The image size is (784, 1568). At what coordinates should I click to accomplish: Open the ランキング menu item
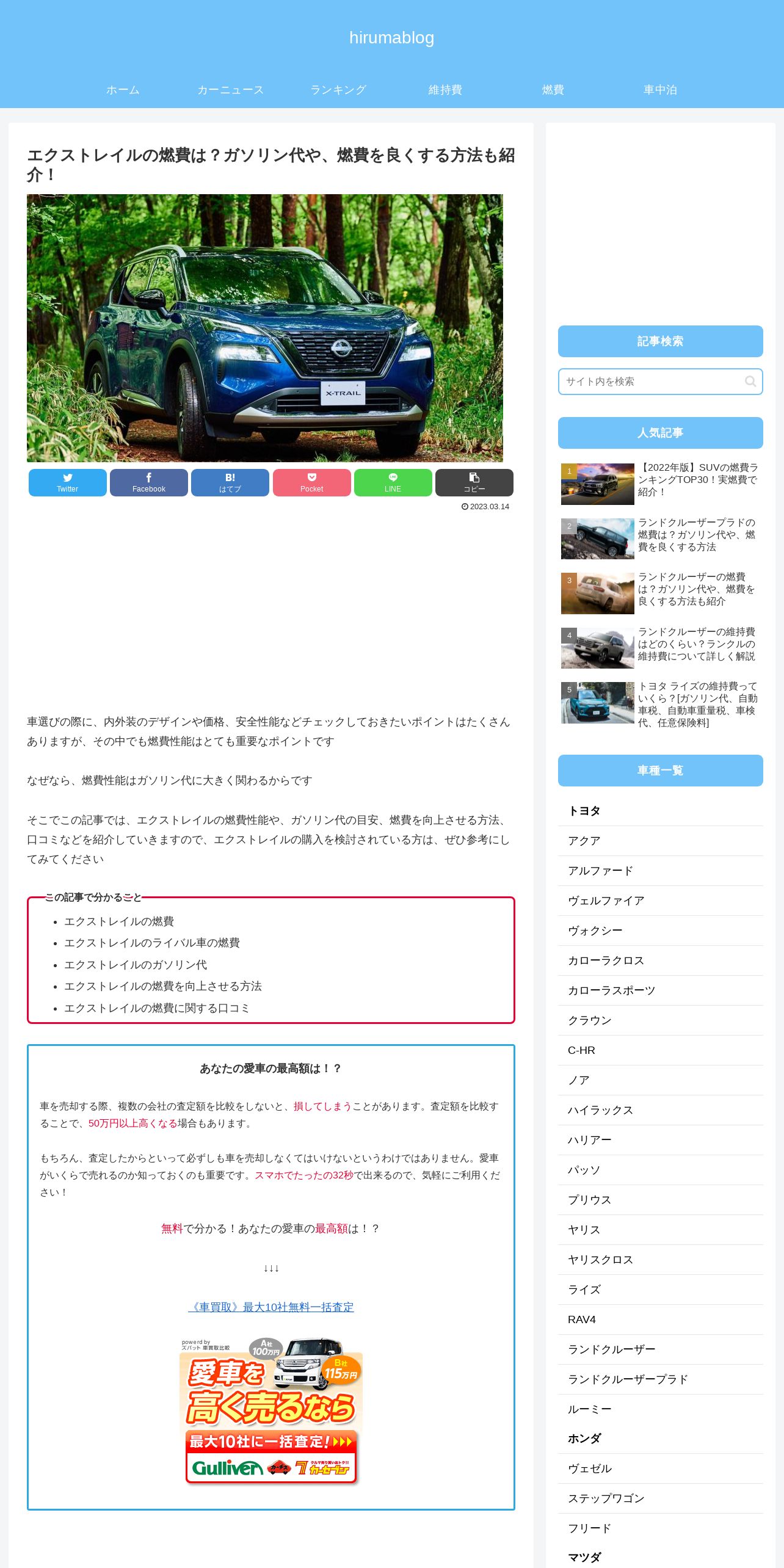click(x=338, y=90)
